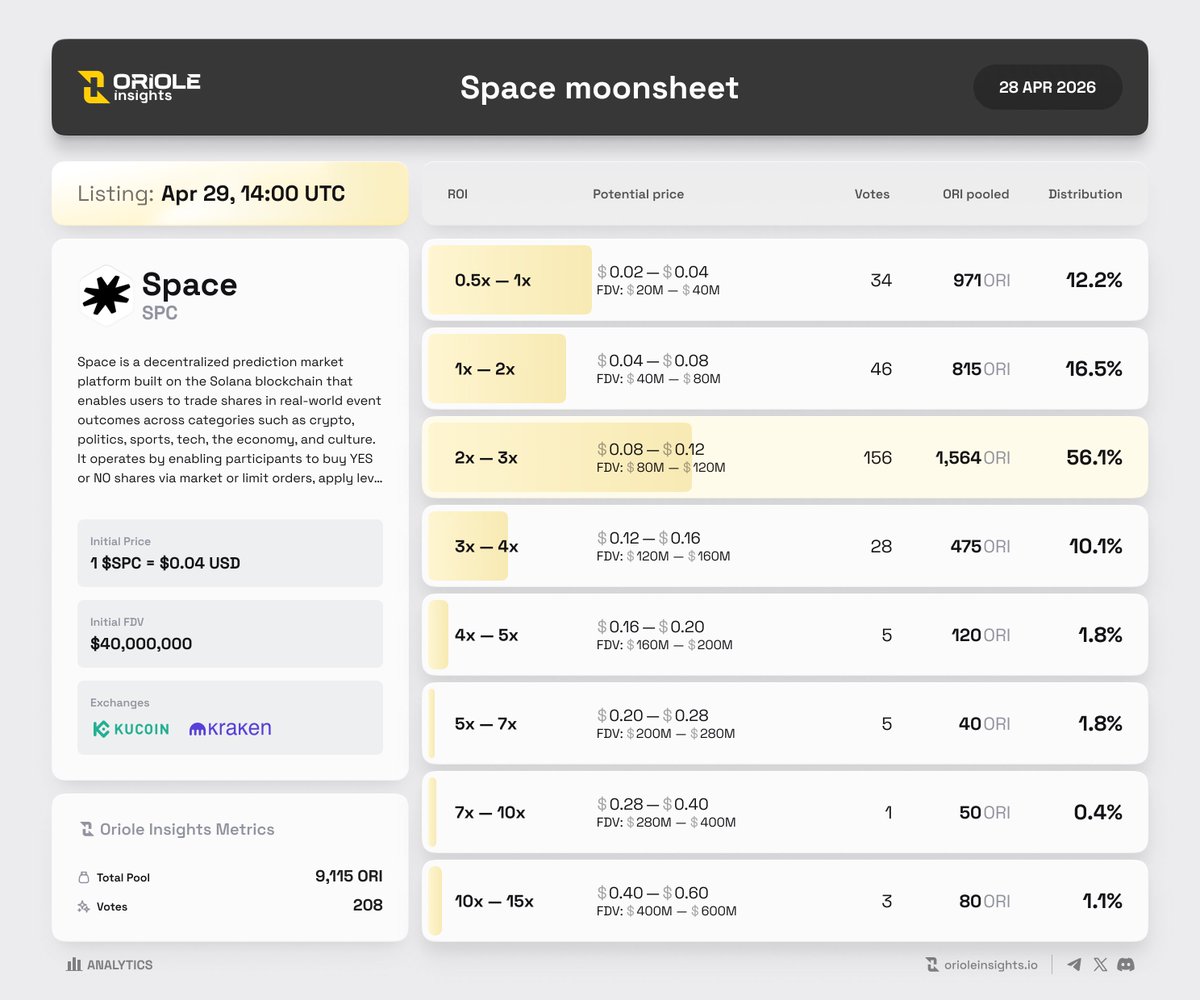
Task: Click the 1,564 ORI pooled value
Action: click(973, 457)
